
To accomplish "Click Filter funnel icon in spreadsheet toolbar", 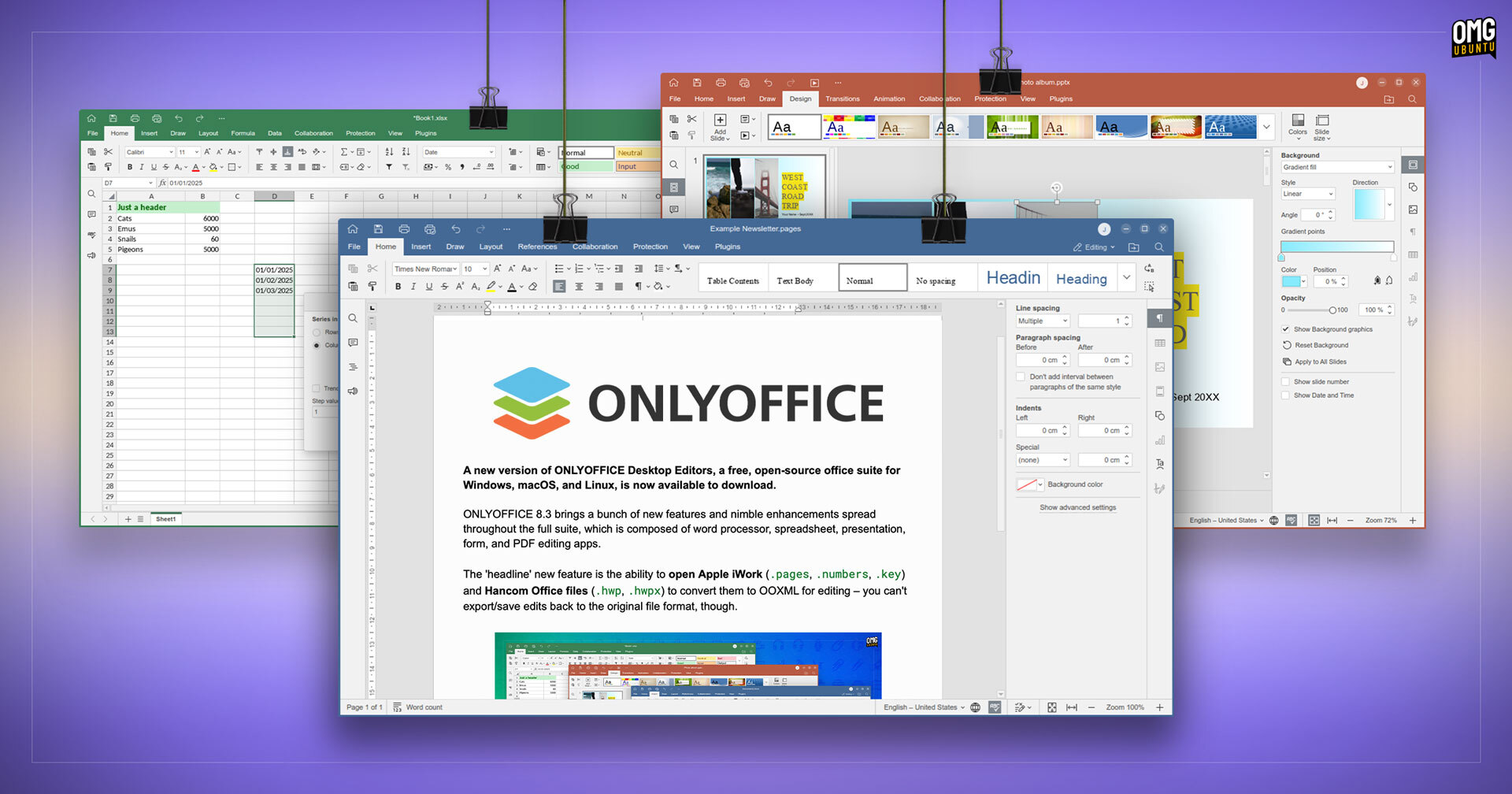I will [x=389, y=167].
